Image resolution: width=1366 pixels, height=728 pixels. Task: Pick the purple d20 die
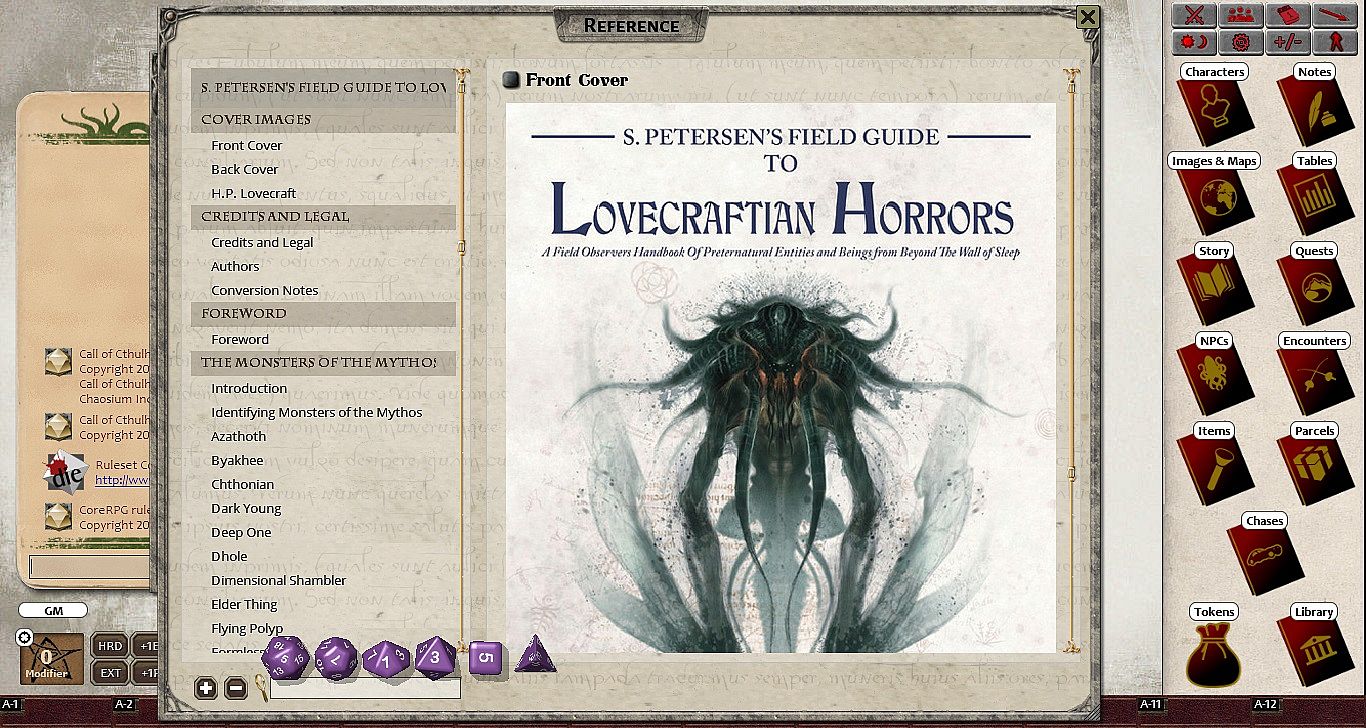click(284, 656)
